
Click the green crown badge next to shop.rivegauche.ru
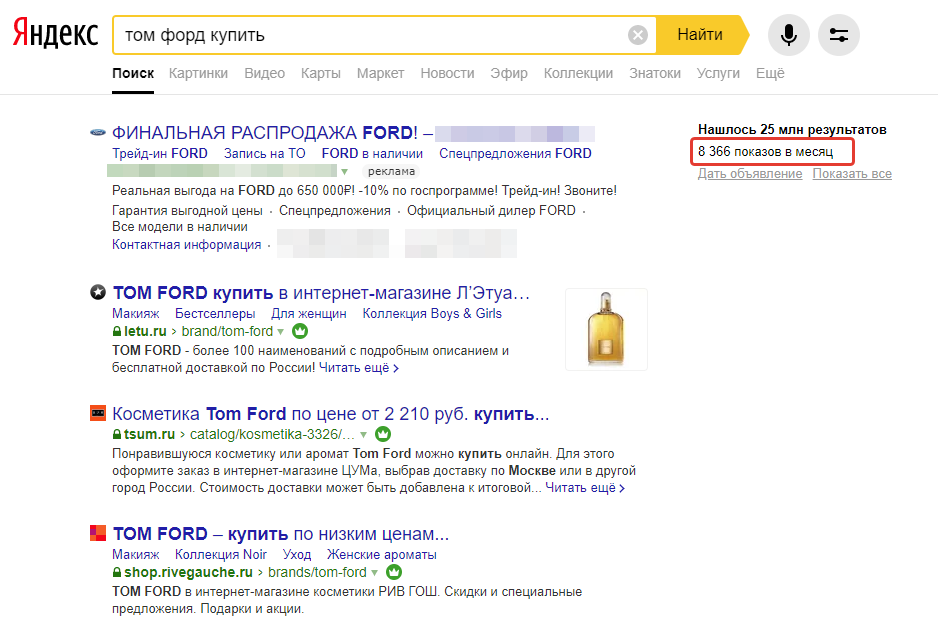[x=394, y=572]
